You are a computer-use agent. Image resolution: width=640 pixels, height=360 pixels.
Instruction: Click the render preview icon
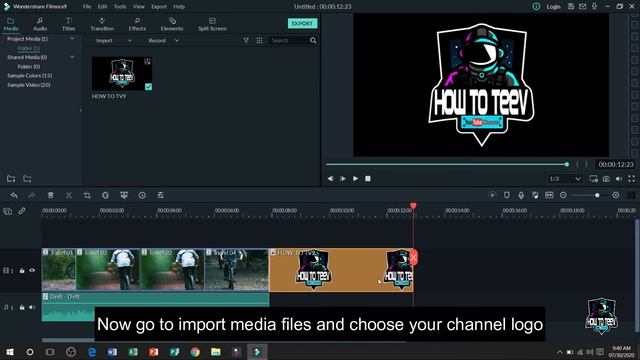tap(493, 196)
